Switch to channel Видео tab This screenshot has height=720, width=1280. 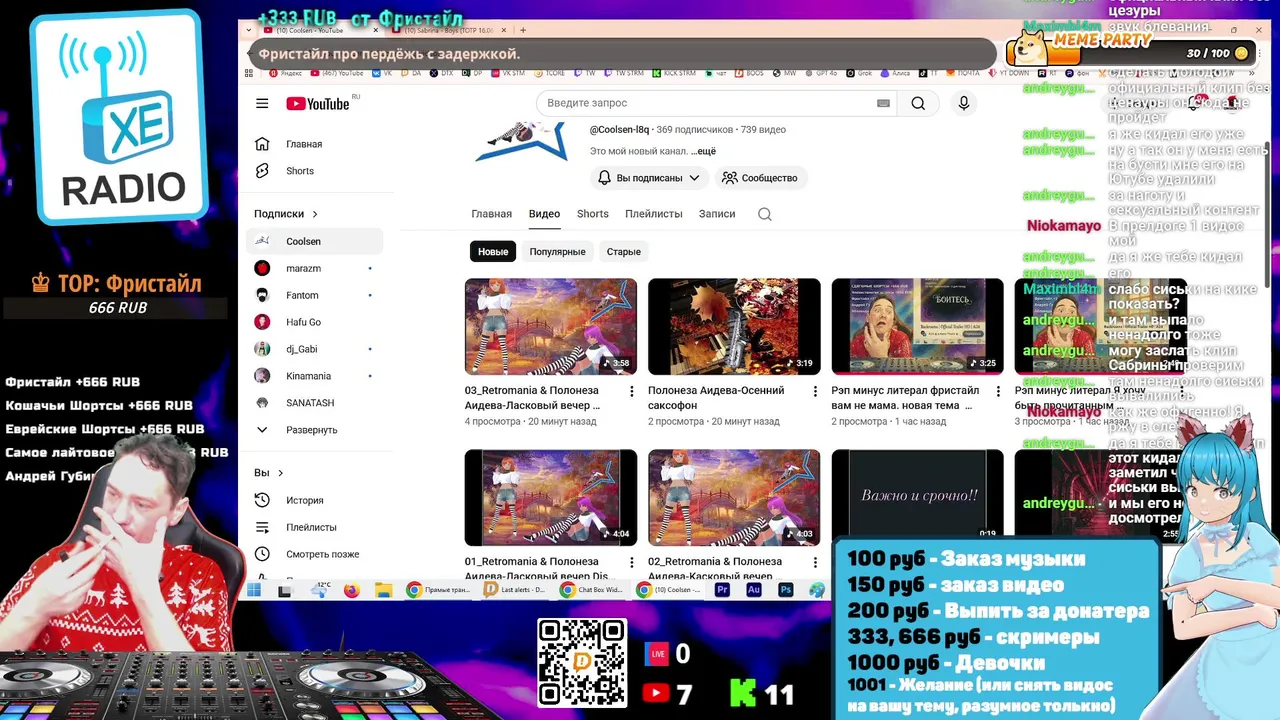pos(544,214)
